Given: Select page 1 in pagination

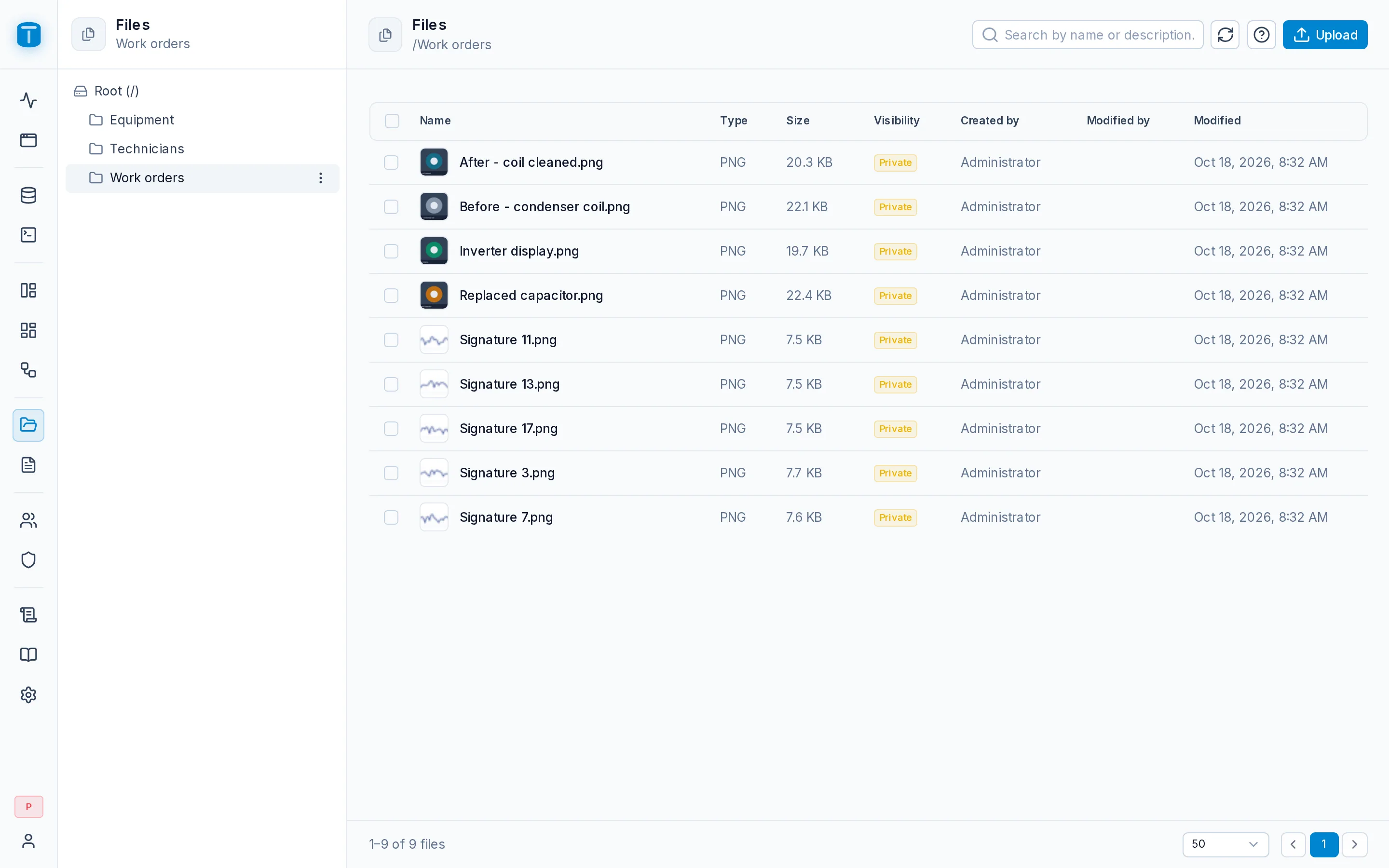Looking at the screenshot, I should [1323, 844].
